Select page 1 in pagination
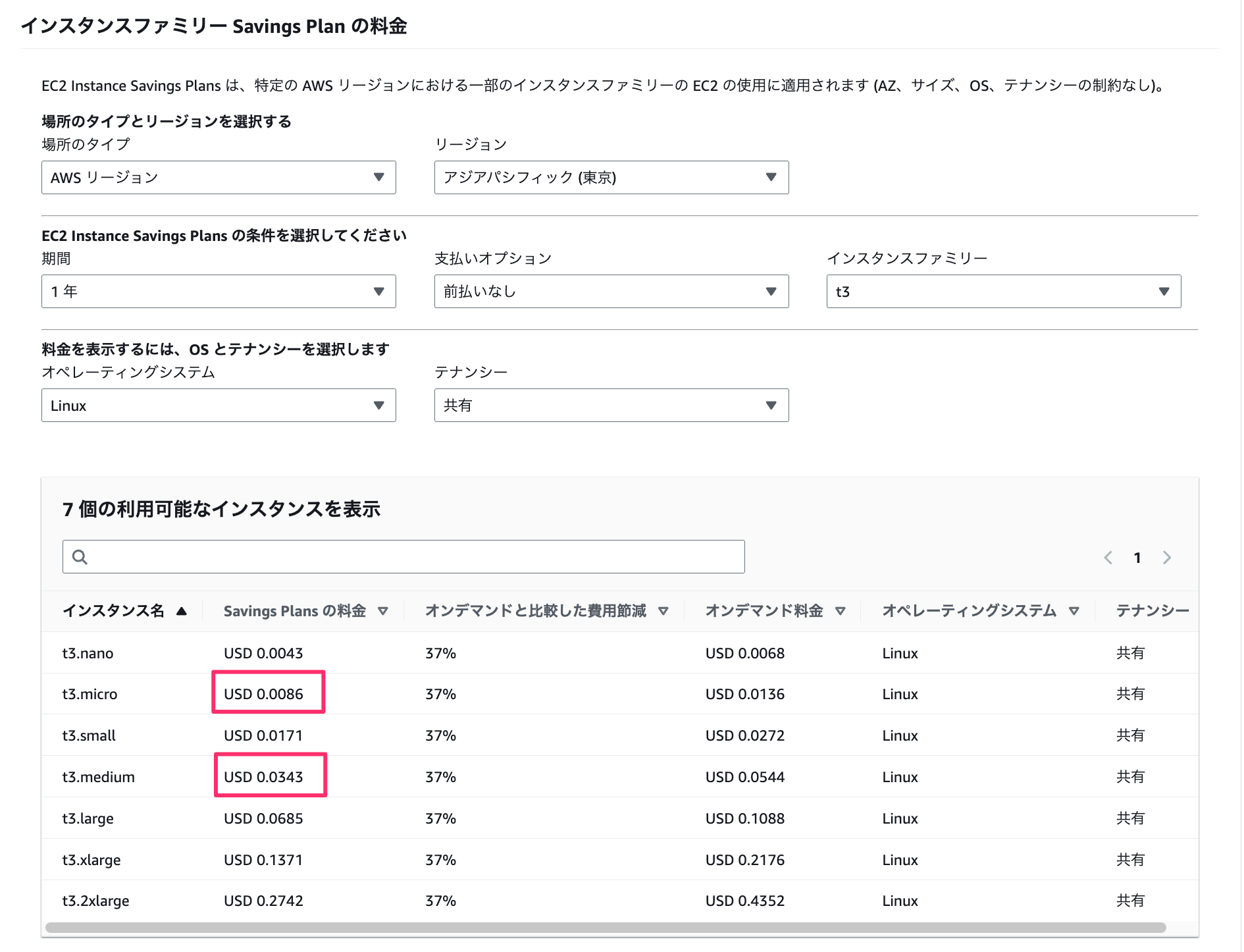1244x952 pixels. [1137, 557]
